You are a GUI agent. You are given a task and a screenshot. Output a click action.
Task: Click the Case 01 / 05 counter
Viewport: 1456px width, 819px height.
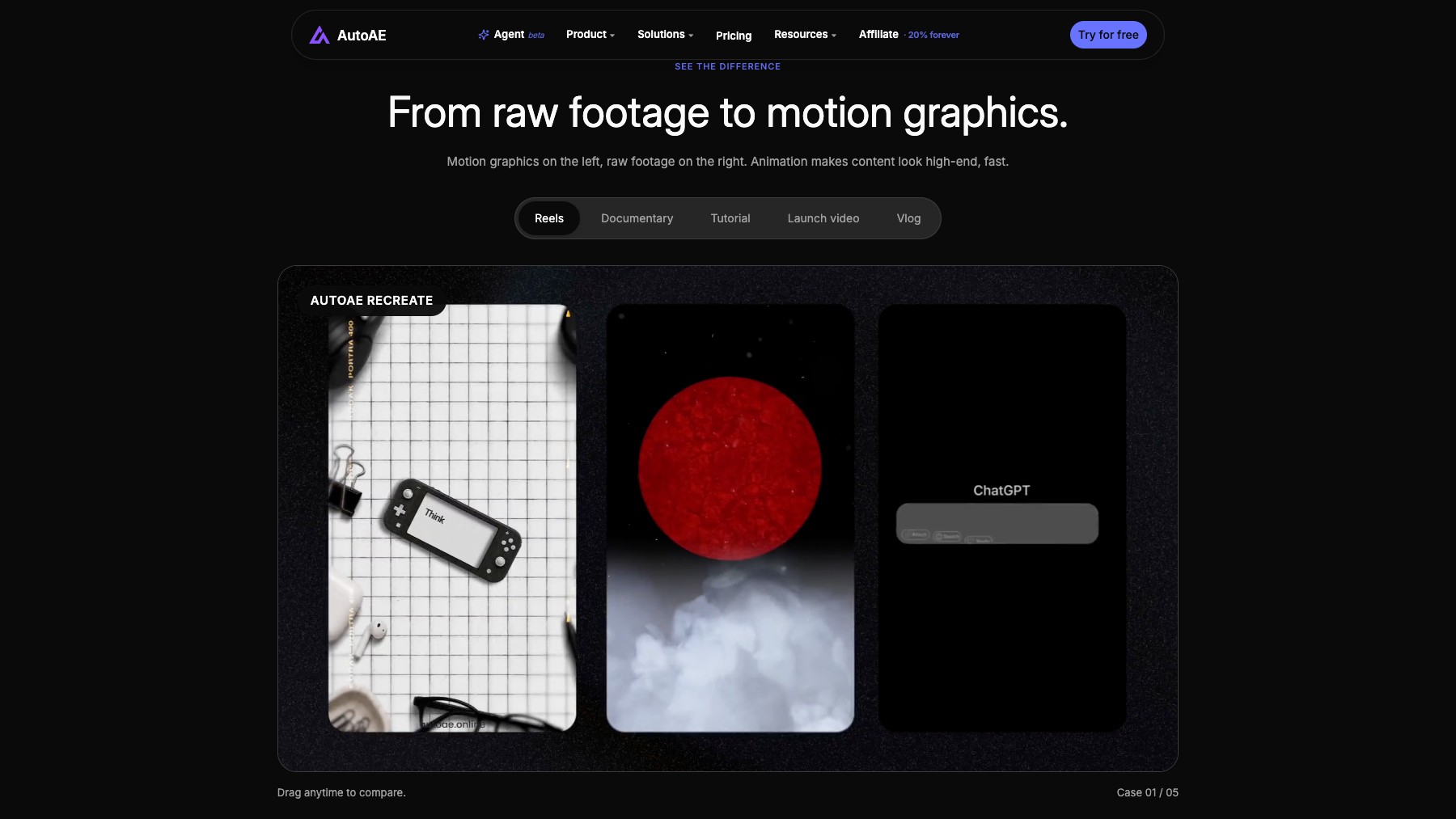coord(1147,792)
